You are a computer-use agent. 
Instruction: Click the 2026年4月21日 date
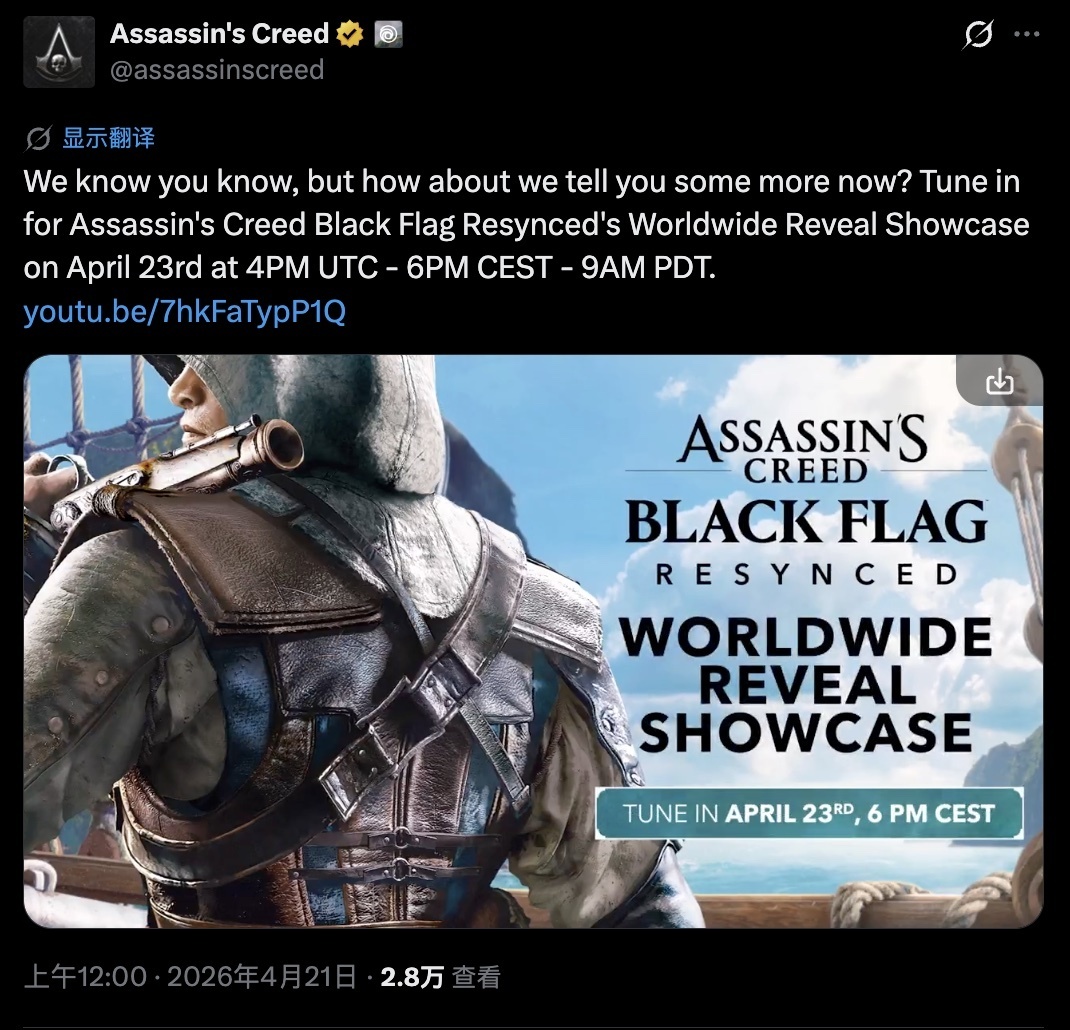(261, 977)
